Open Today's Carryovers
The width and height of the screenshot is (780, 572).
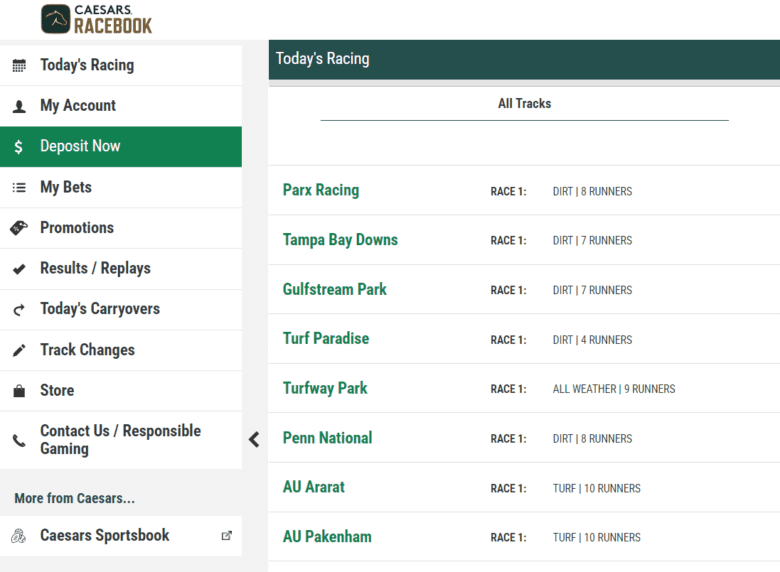click(x=121, y=309)
